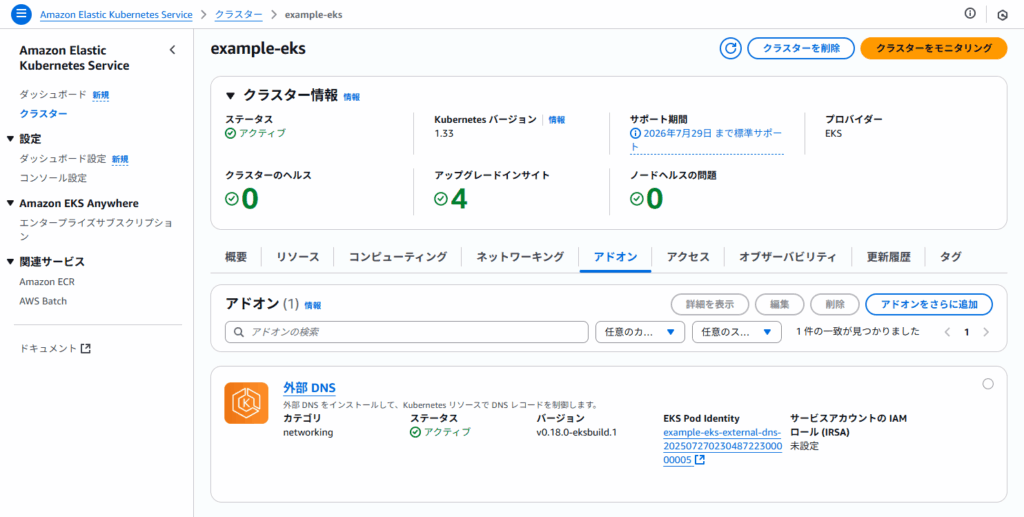Click the info circle icon in top bar
This screenshot has height=517, width=1024.
[x=970, y=14]
